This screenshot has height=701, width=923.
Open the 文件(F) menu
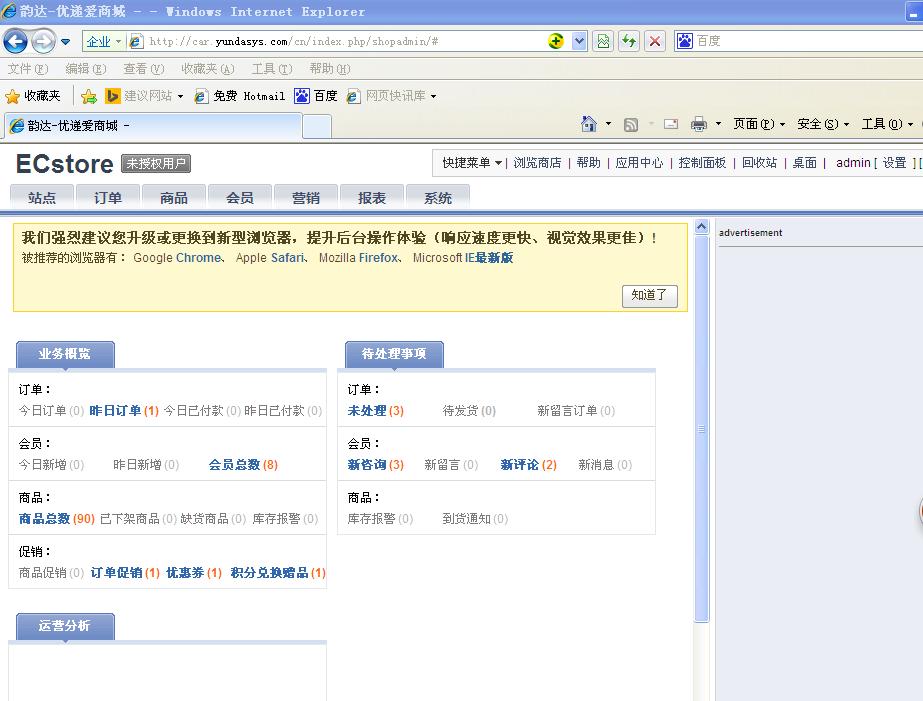[x=28, y=69]
